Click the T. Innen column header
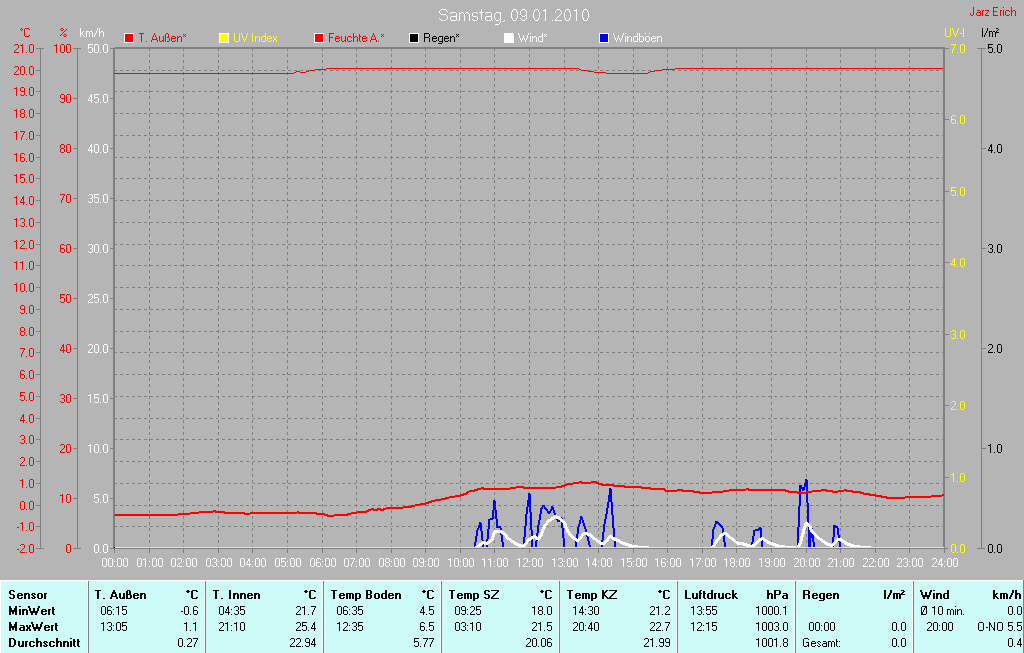1024x653 pixels. point(237,595)
